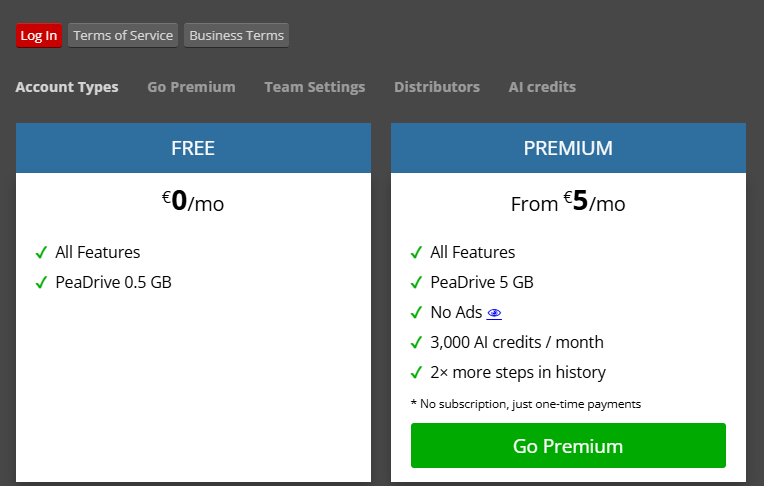Viewport: 764px width, 486px height.
Task: Click the green Go Premium button
Action: 568,446
